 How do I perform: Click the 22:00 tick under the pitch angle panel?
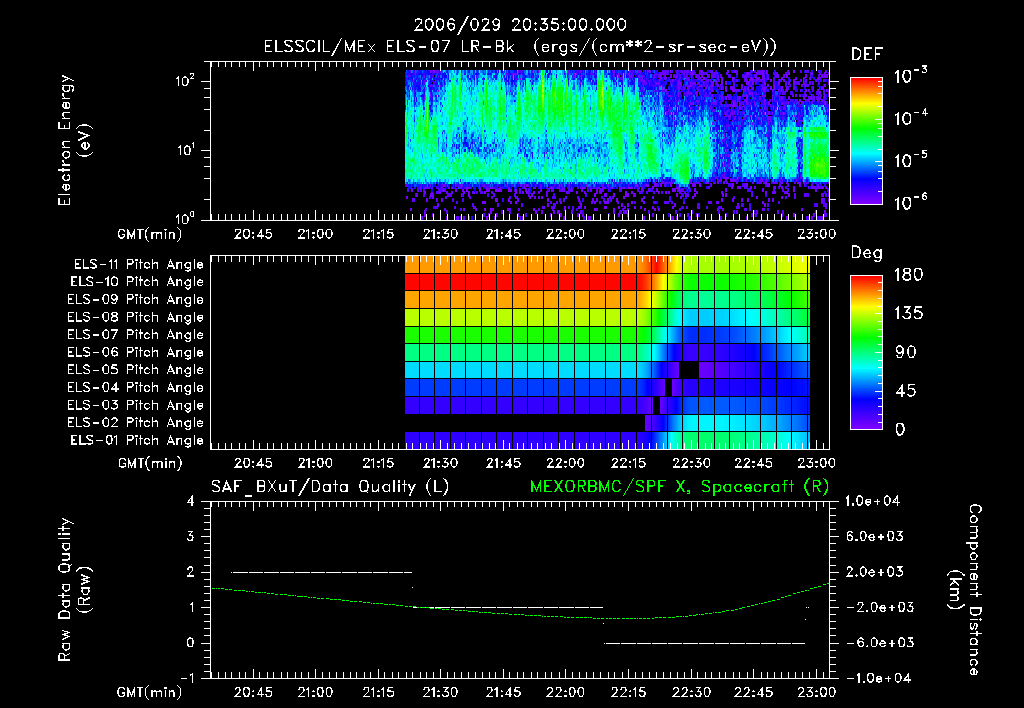pyautogui.click(x=566, y=463)
